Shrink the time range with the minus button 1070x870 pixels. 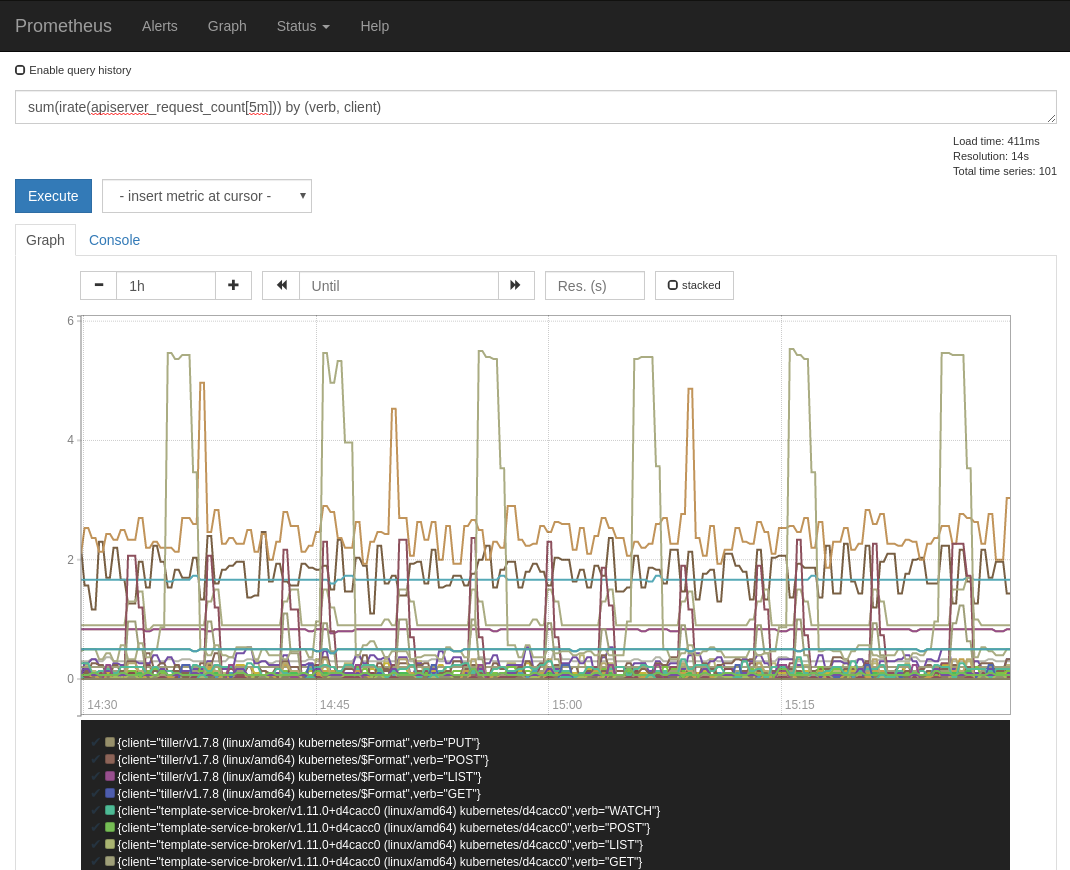(x=98, y=285)
